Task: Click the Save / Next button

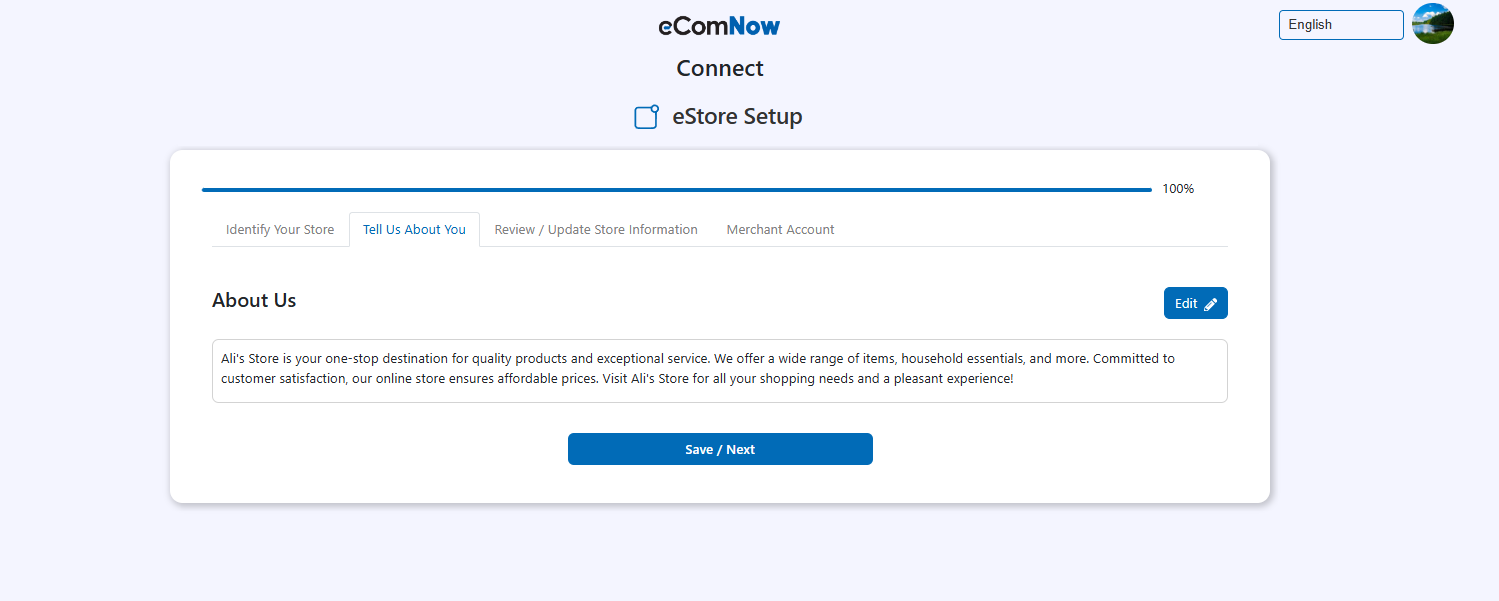Action: click(720, 449)
